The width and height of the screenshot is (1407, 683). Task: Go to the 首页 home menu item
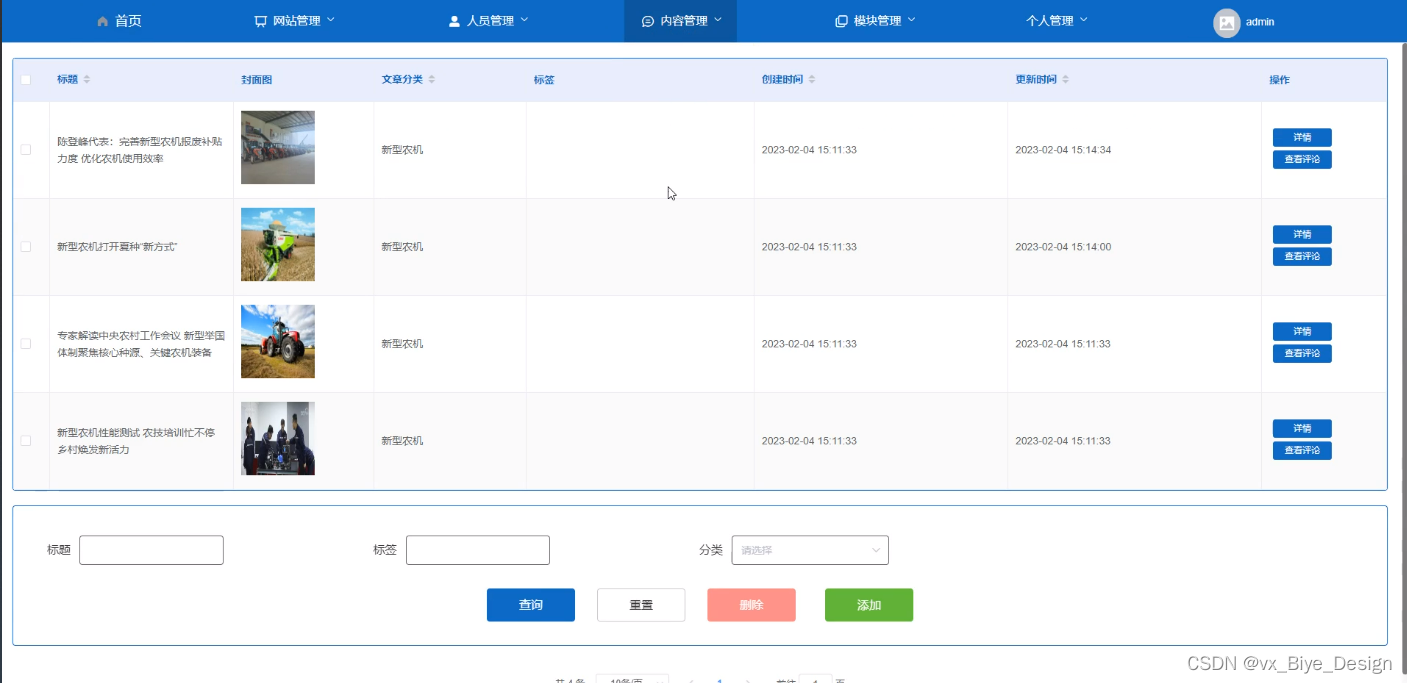119,21
